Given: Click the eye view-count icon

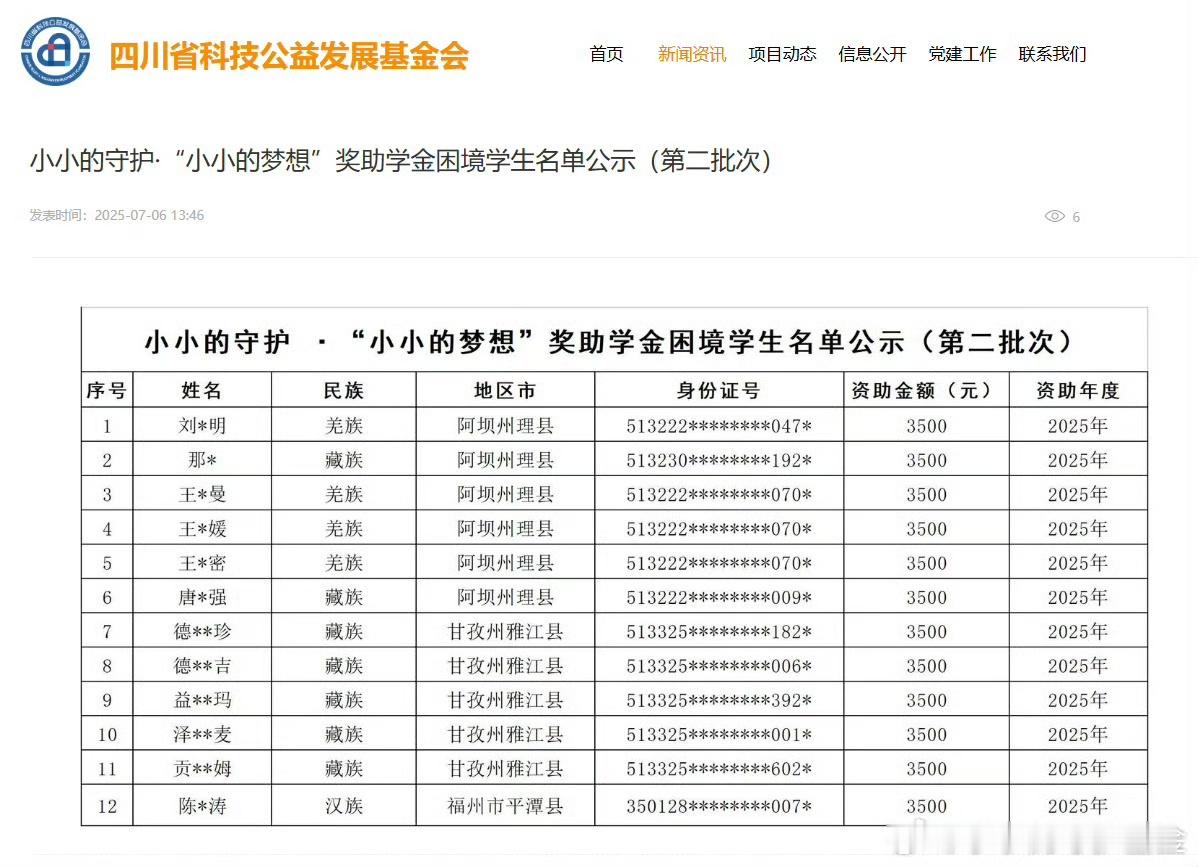Looking at the screenshot, I should [x=1054, y=216].
